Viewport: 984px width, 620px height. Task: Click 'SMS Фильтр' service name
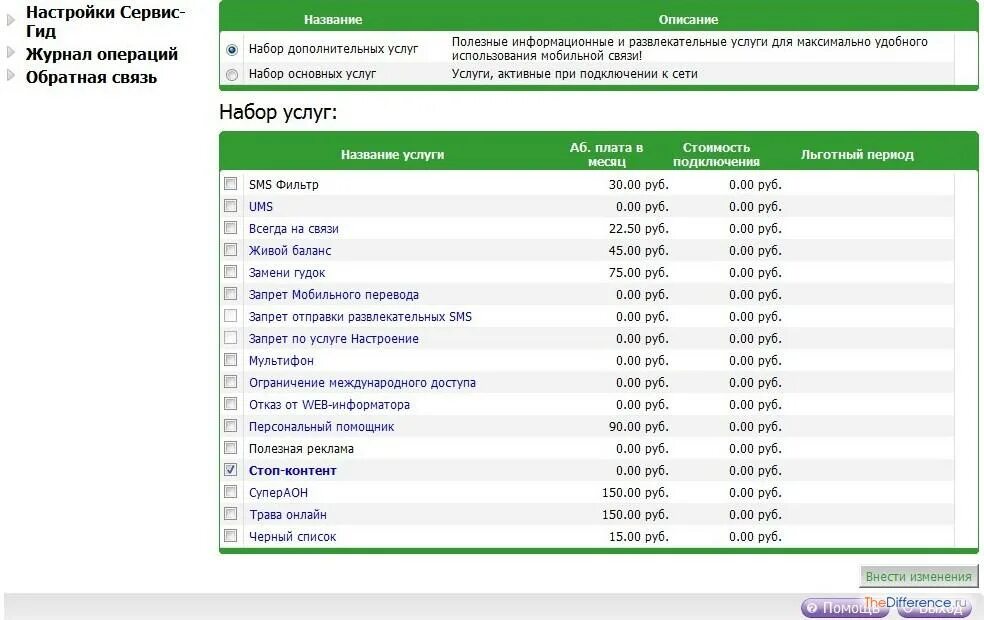(x=284, y=184)
